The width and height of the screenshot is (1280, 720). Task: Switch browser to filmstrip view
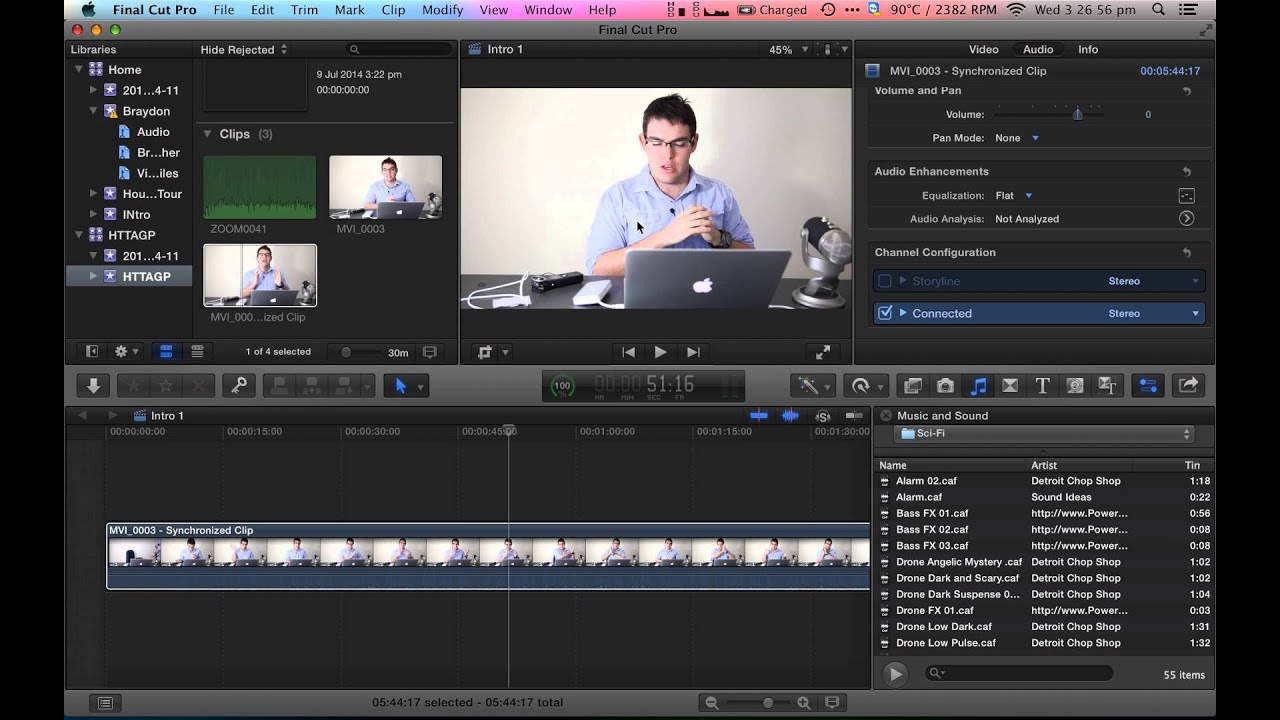tap(166, 352)
